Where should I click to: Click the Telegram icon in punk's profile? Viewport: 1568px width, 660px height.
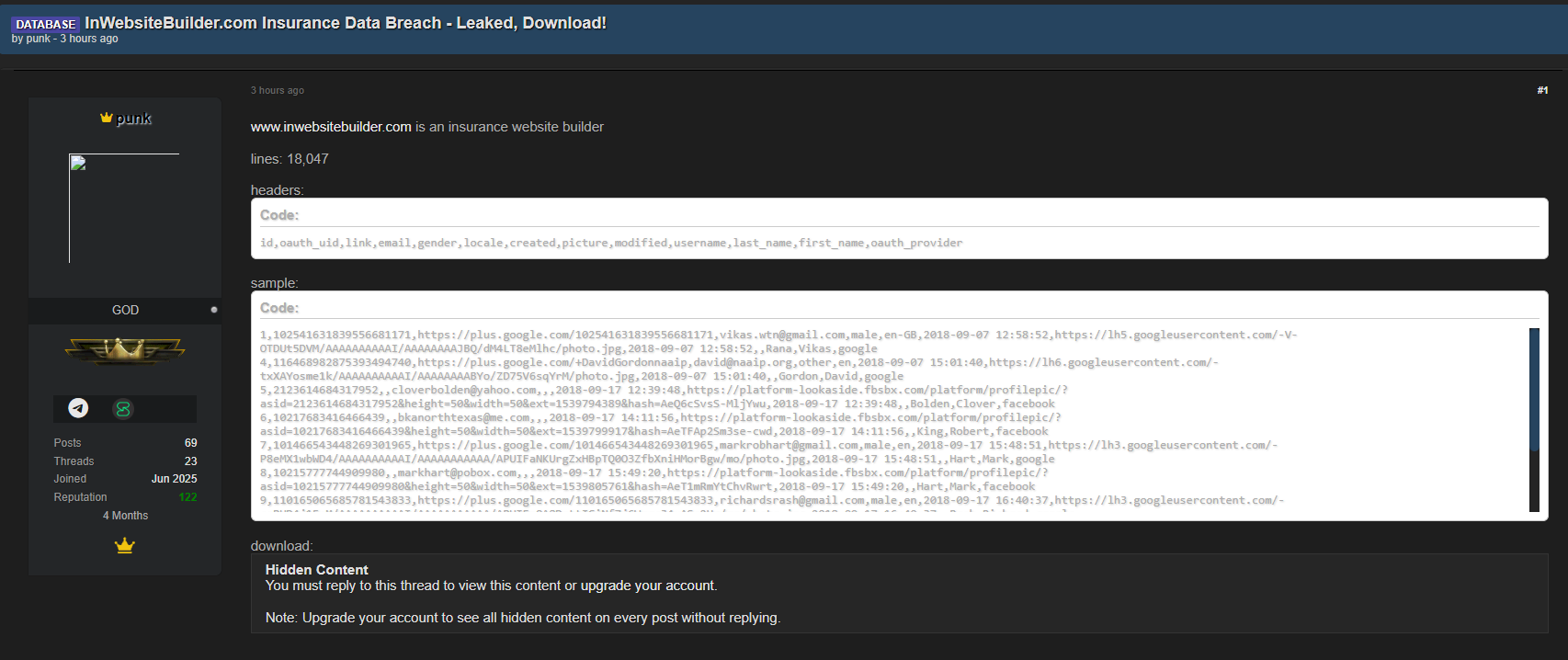[x=79, y=408]
